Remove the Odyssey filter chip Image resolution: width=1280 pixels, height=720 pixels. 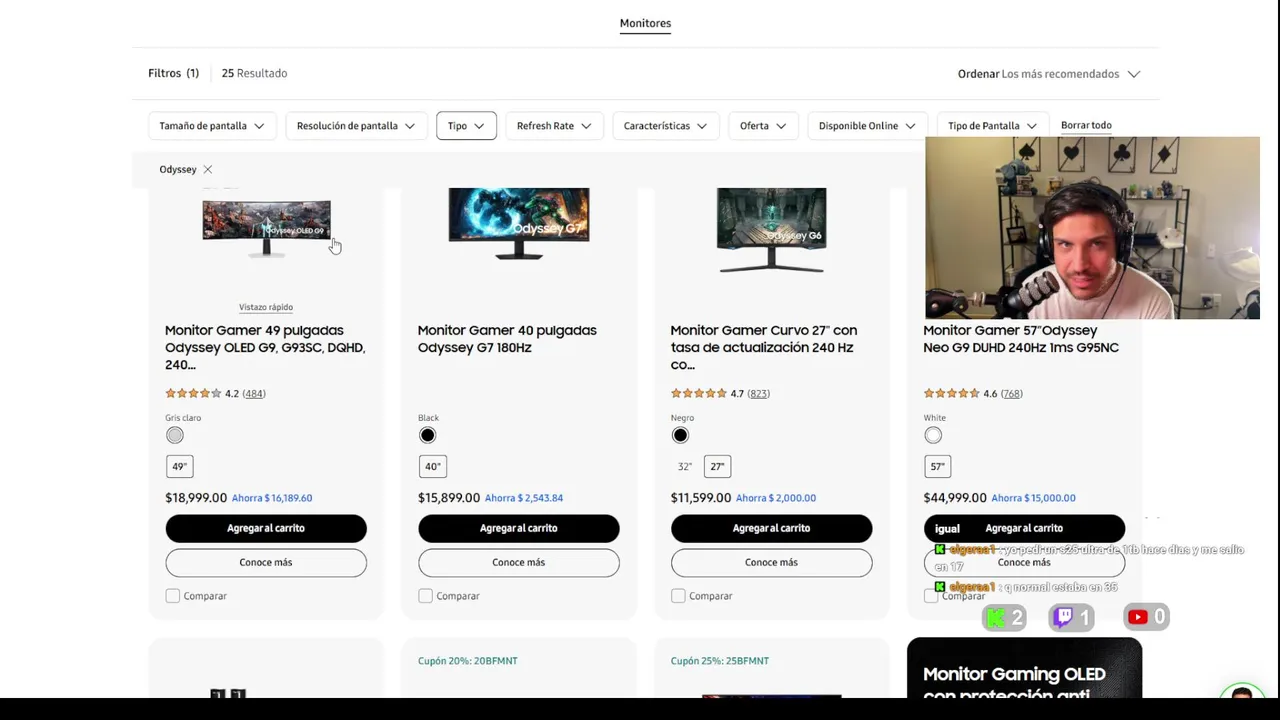click(x=207, y=169)
